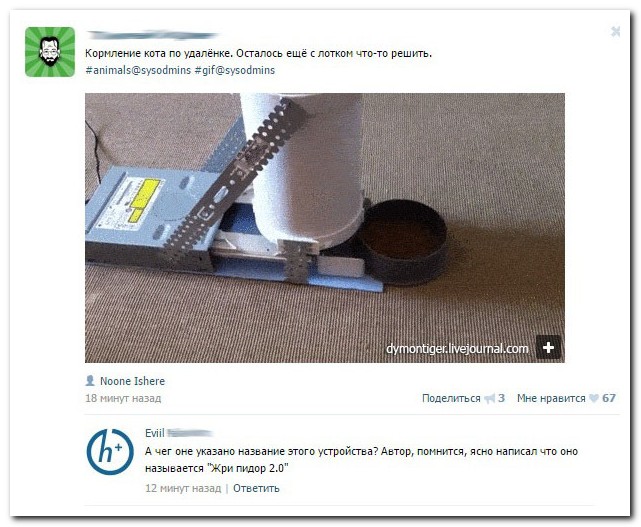Open the green bearded-man community avatar
The image size is (641, 527).
(x=50, y=52)
